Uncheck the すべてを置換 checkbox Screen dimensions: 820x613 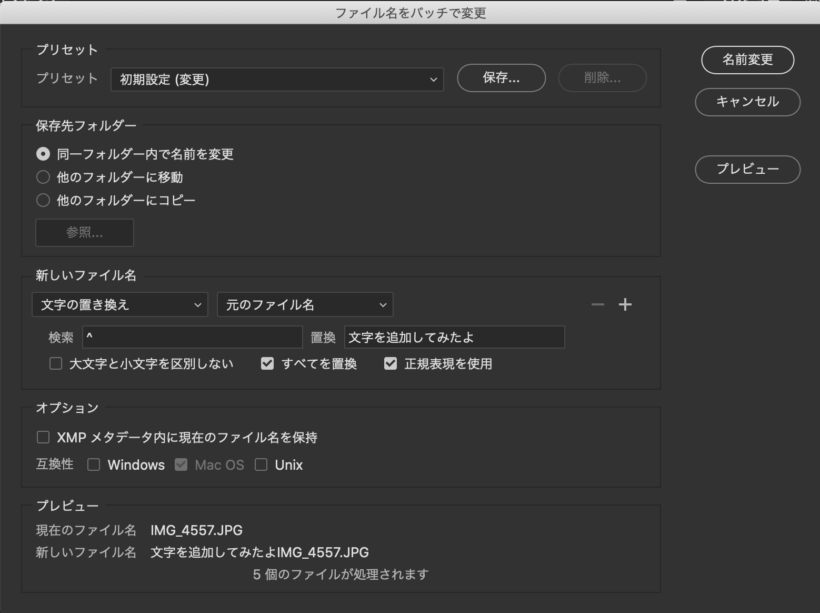[x=267, y=364]
